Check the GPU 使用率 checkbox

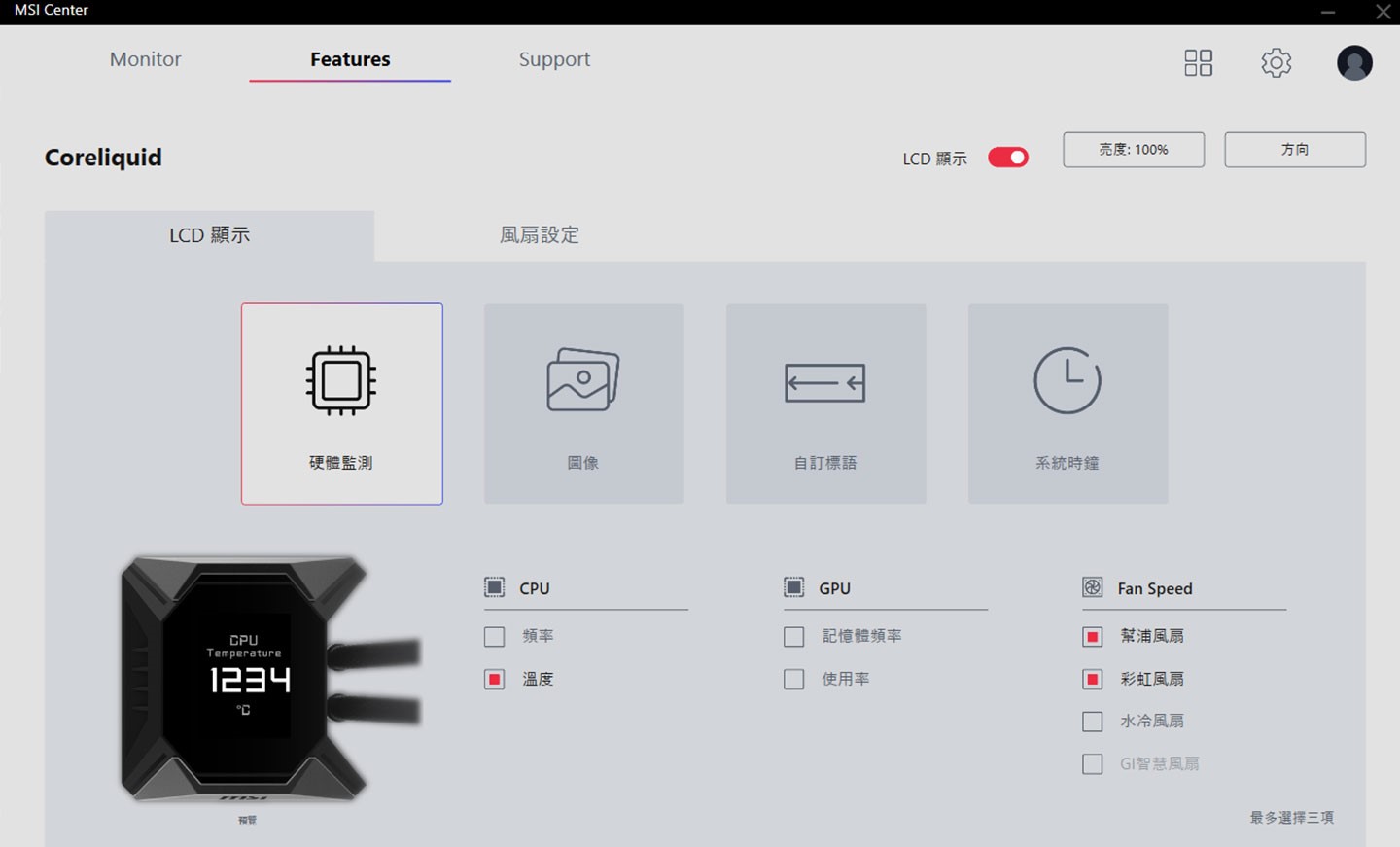click(794, 679)
